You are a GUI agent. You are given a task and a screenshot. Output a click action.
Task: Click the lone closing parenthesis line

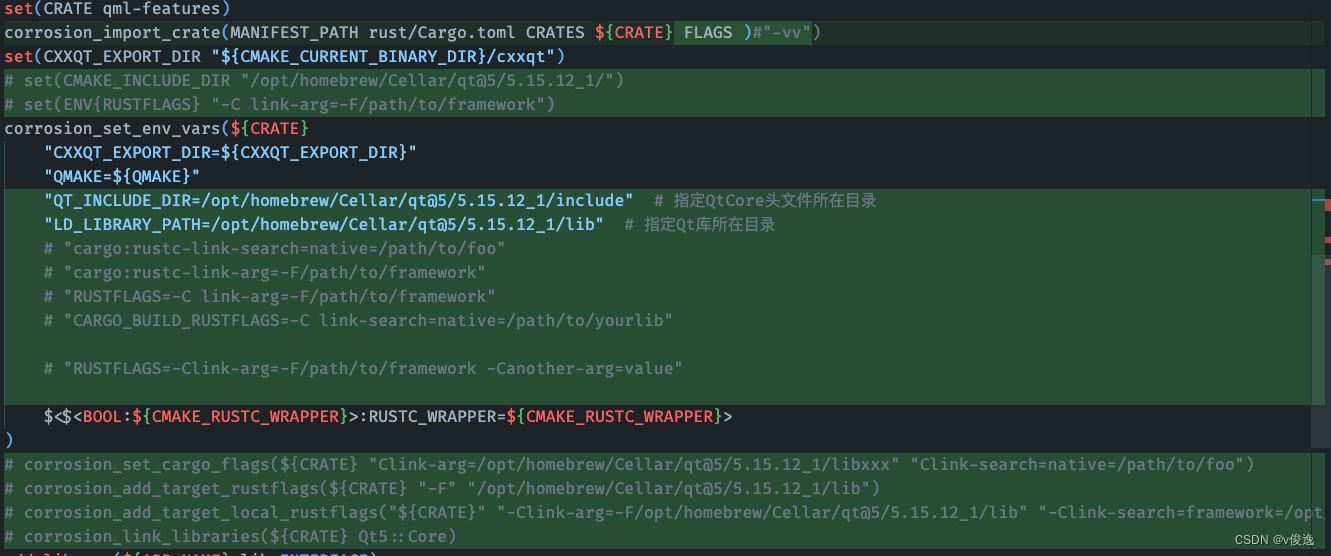(x=9, y=440)
